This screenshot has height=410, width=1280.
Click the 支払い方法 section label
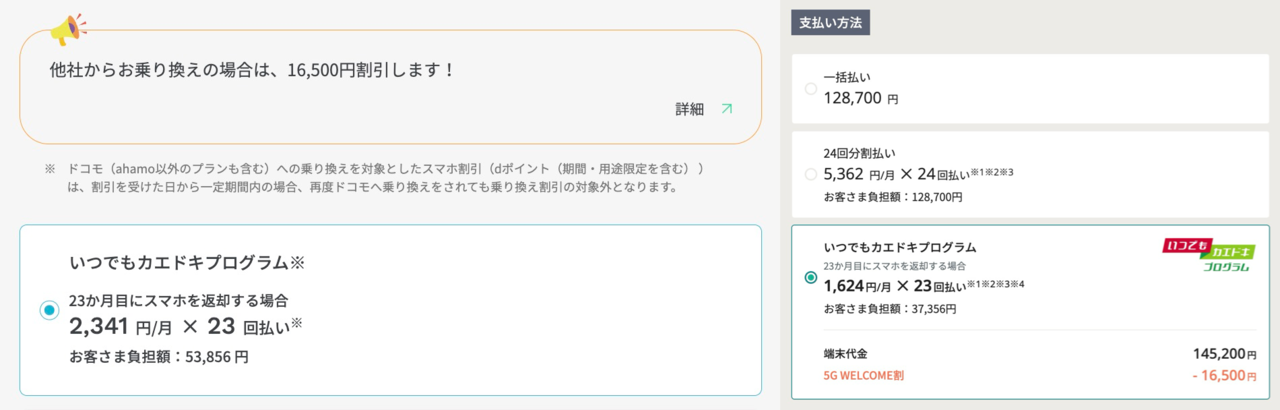click(x=830, y=22)
